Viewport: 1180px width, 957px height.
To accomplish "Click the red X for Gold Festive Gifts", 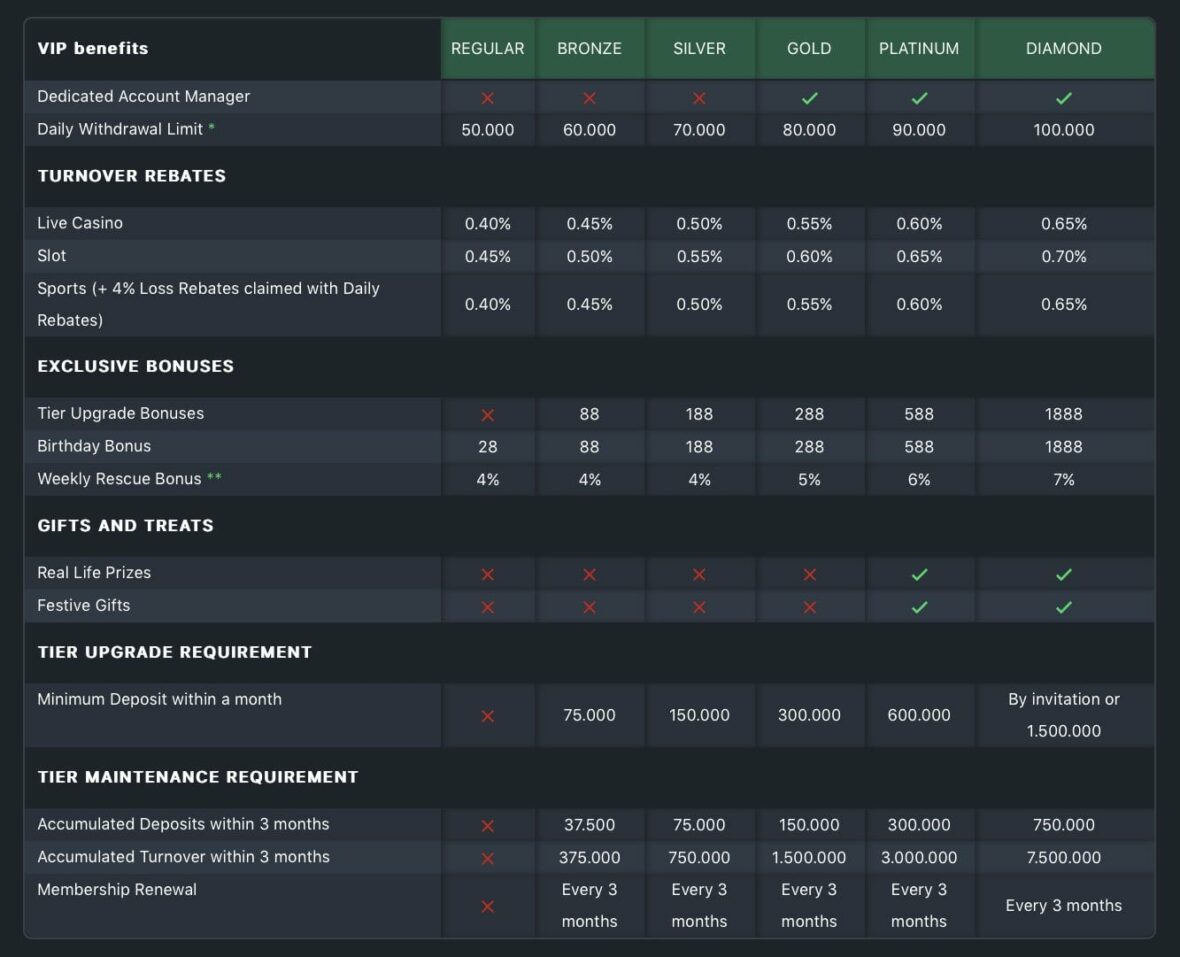I will click(809, 607).
